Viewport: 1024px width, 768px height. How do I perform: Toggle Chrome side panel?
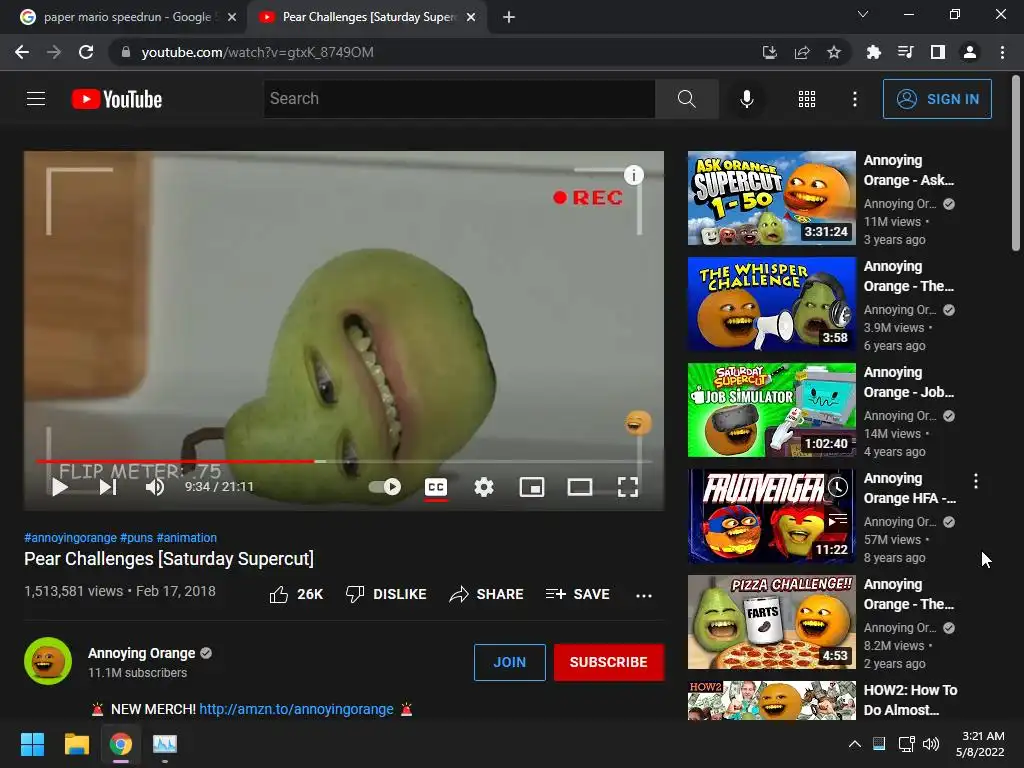tap(938, 52)
